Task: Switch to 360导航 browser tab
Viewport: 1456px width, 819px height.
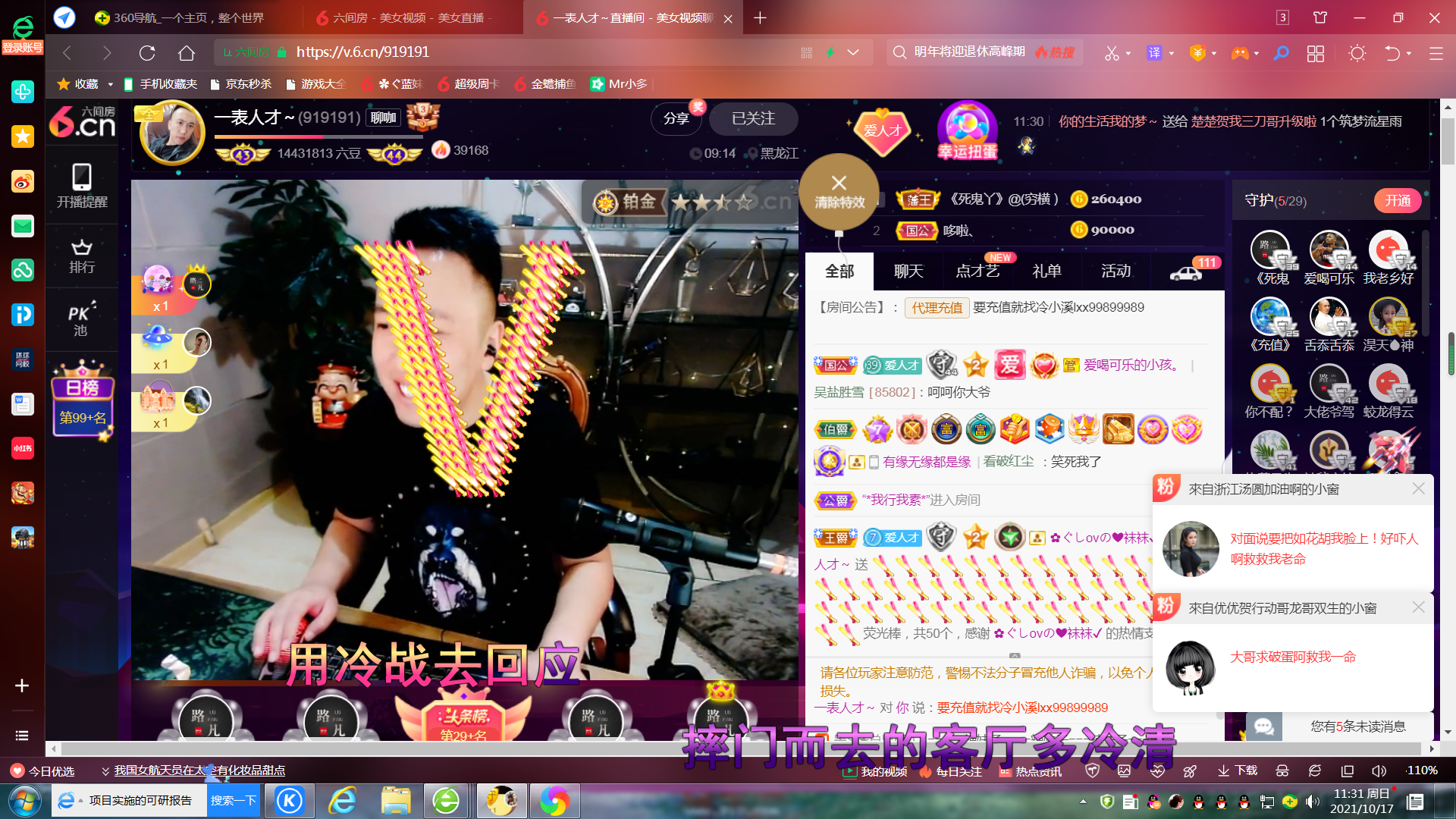Action: pos(190,17)
